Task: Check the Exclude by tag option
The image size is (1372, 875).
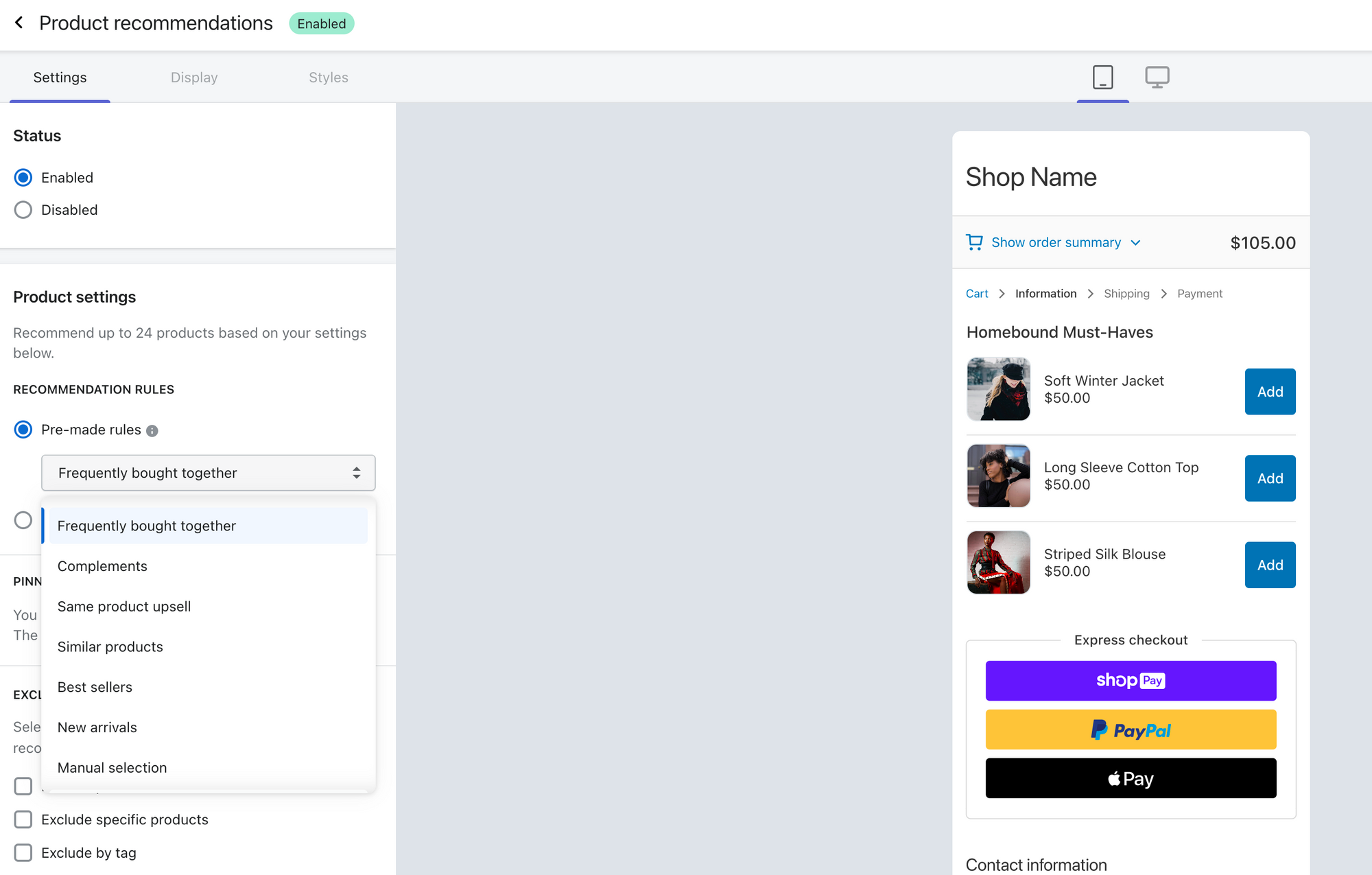Action: coord(23,852)
